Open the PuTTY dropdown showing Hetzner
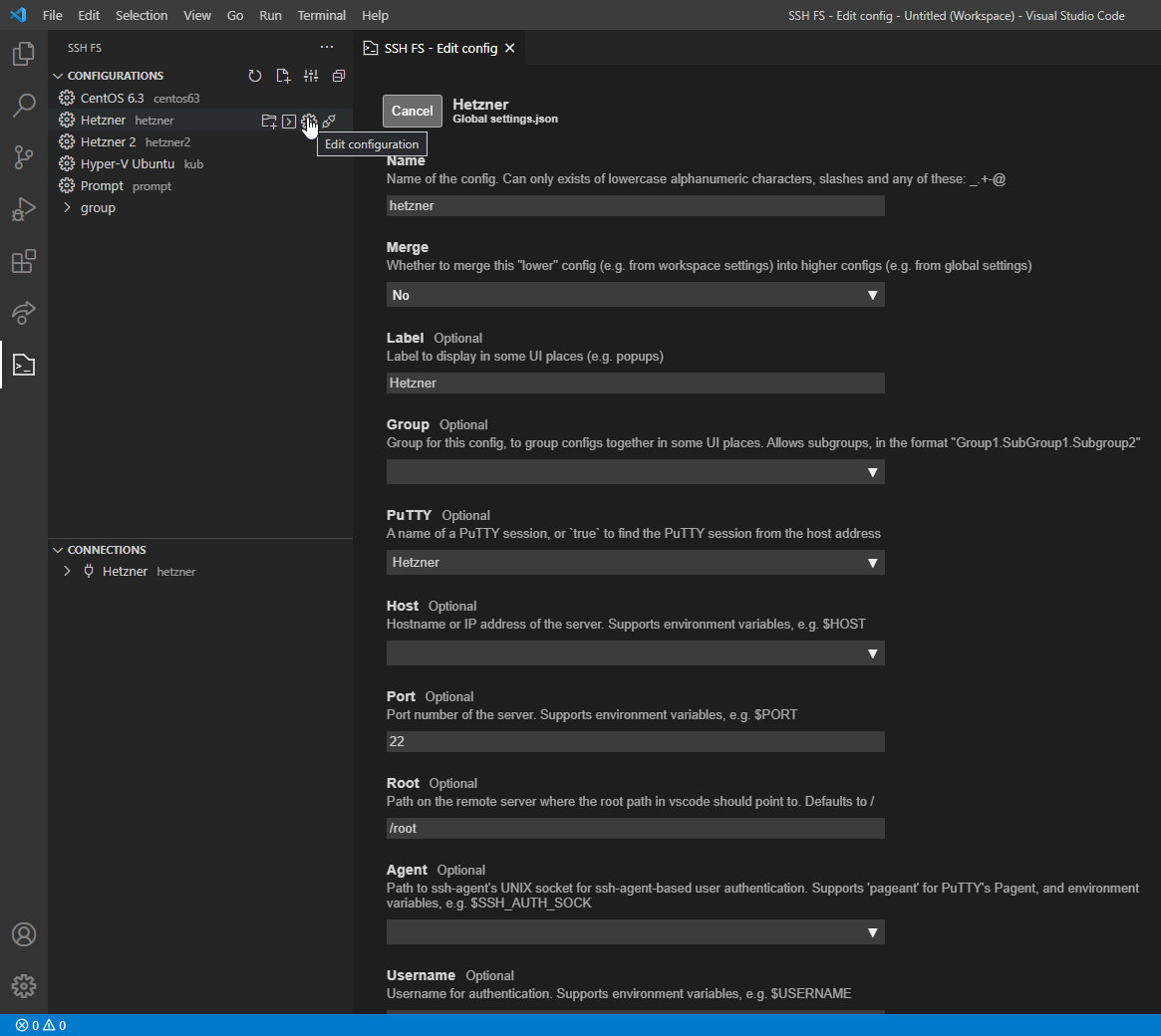Screen dimensions: 1161x1036 pyautogui.click(x=635, y=563)
